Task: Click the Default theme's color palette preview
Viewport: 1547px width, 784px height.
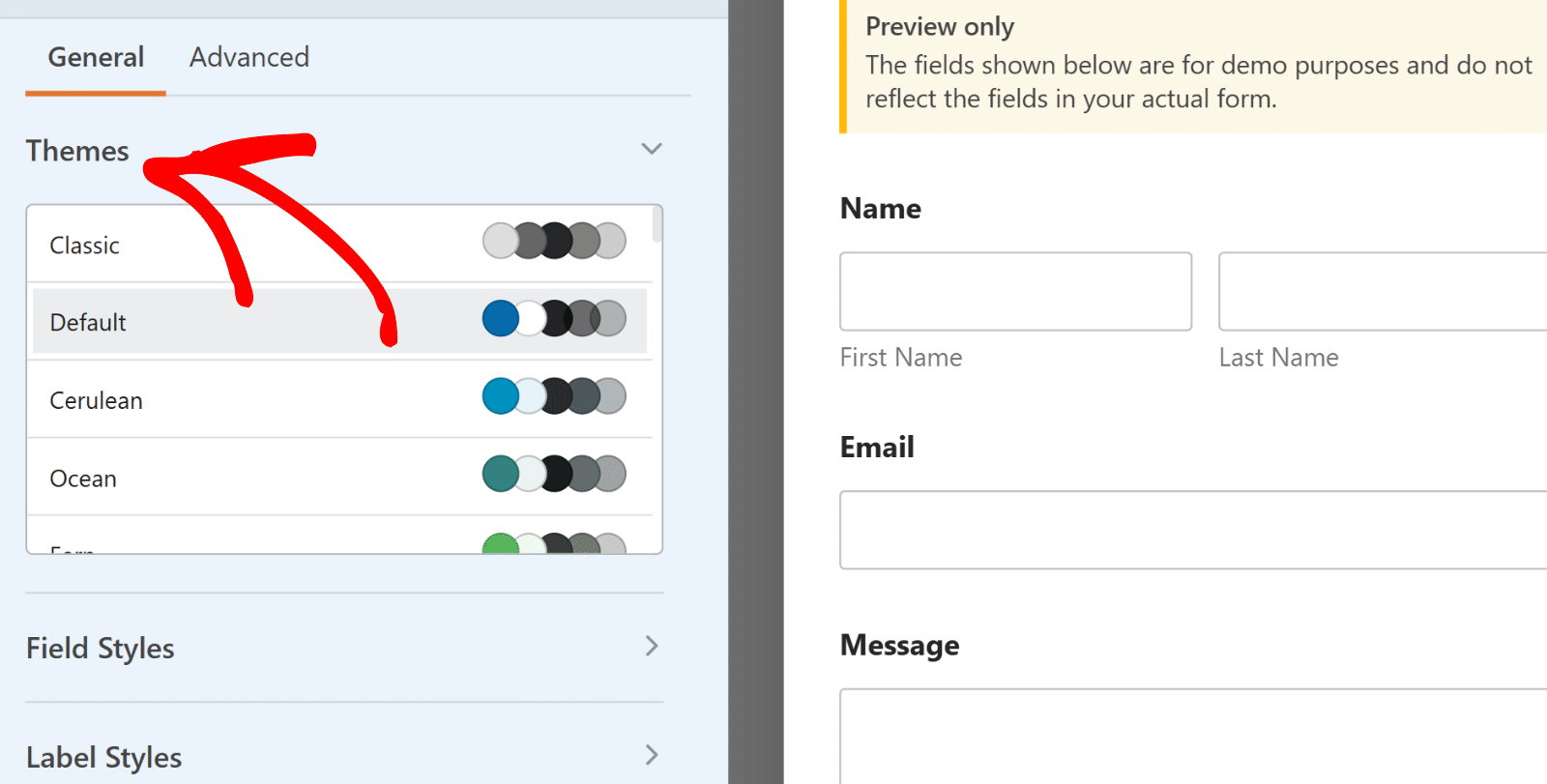Action: [554, 318]
